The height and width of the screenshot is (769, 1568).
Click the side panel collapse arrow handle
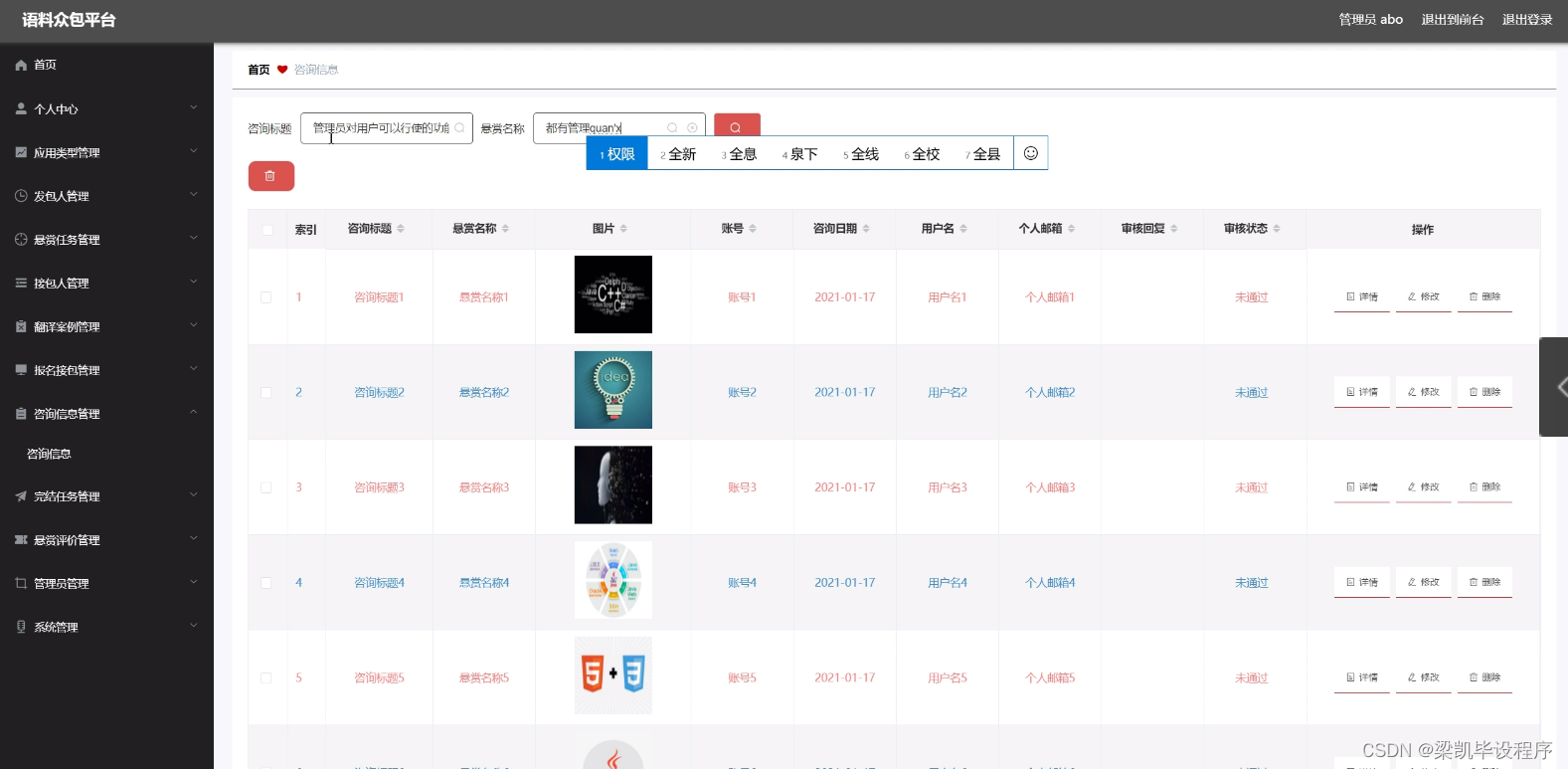[1555, 387]
